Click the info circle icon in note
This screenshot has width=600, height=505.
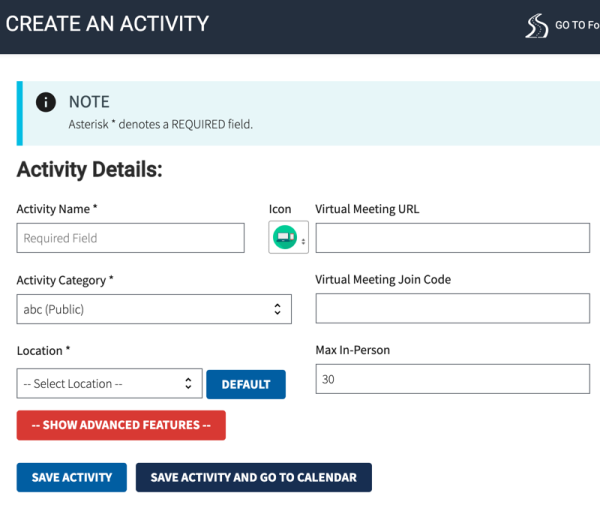tap(46, 102)
